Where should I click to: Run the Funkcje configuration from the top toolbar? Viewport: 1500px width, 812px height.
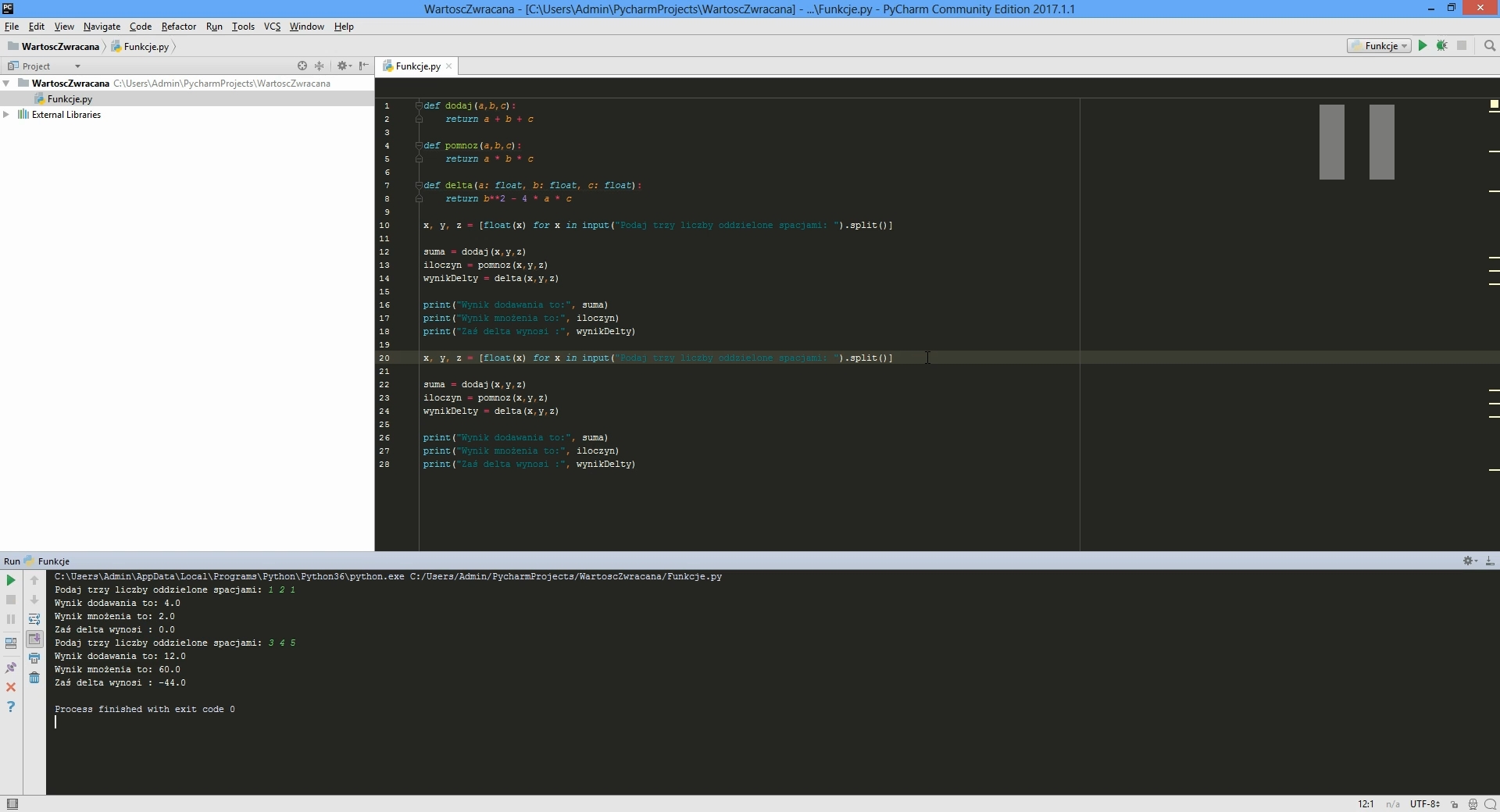click(1423, 46)
